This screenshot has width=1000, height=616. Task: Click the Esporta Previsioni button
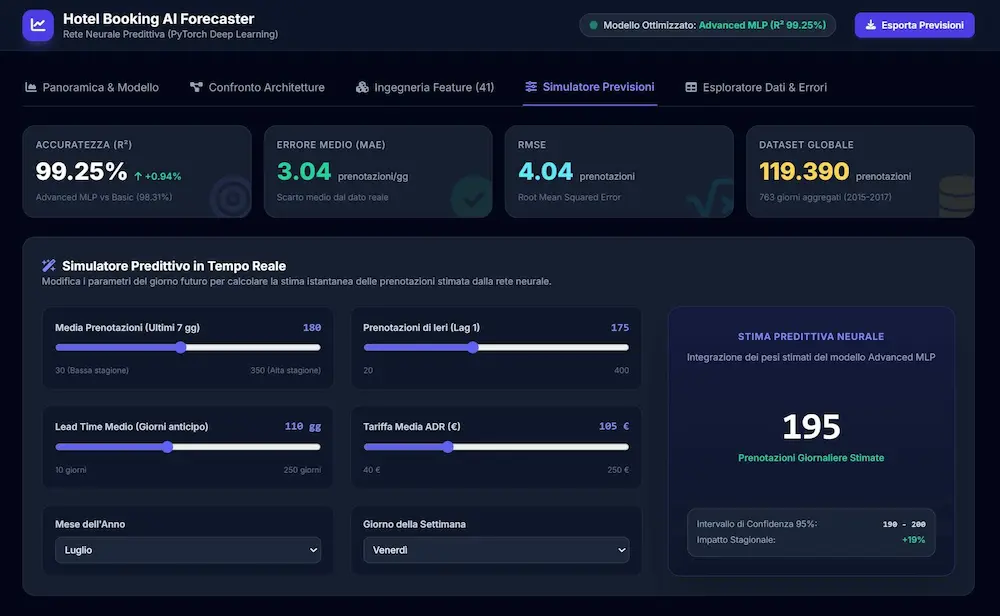(915, 26)
